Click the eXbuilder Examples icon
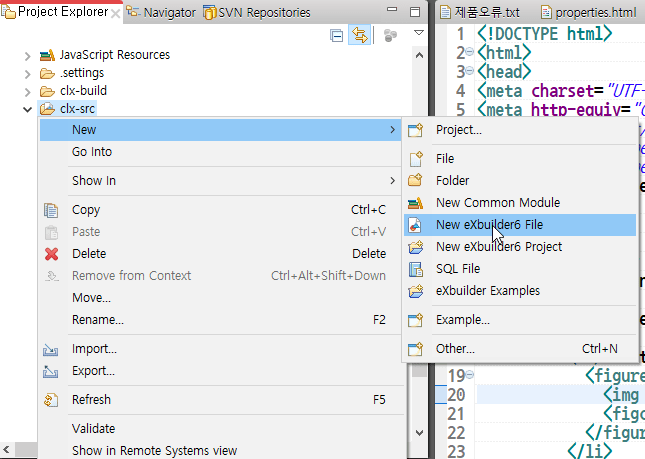Screen dimensions: 645x459 click(x=416, y=291)
